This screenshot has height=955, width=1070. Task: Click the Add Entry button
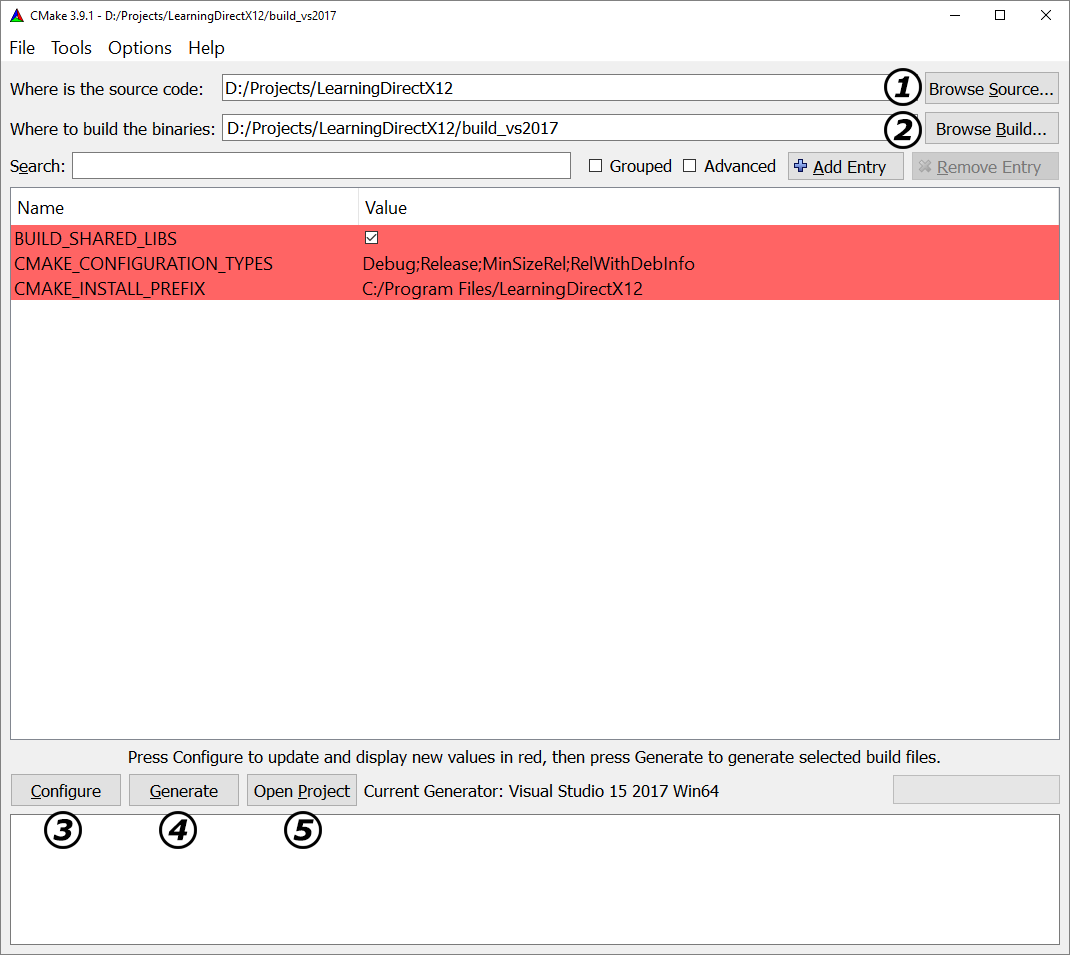845,167
